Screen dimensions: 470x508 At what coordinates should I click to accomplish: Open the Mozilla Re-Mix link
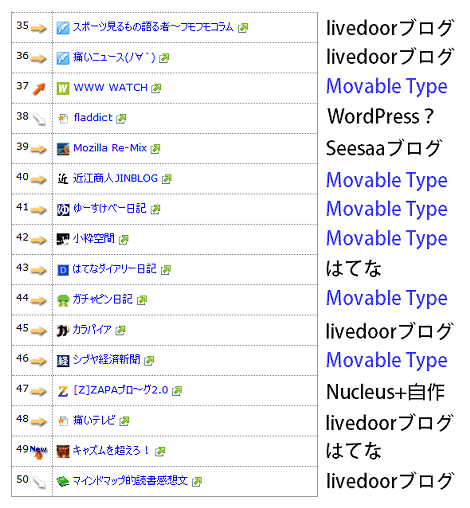click(x=110, y=148)
